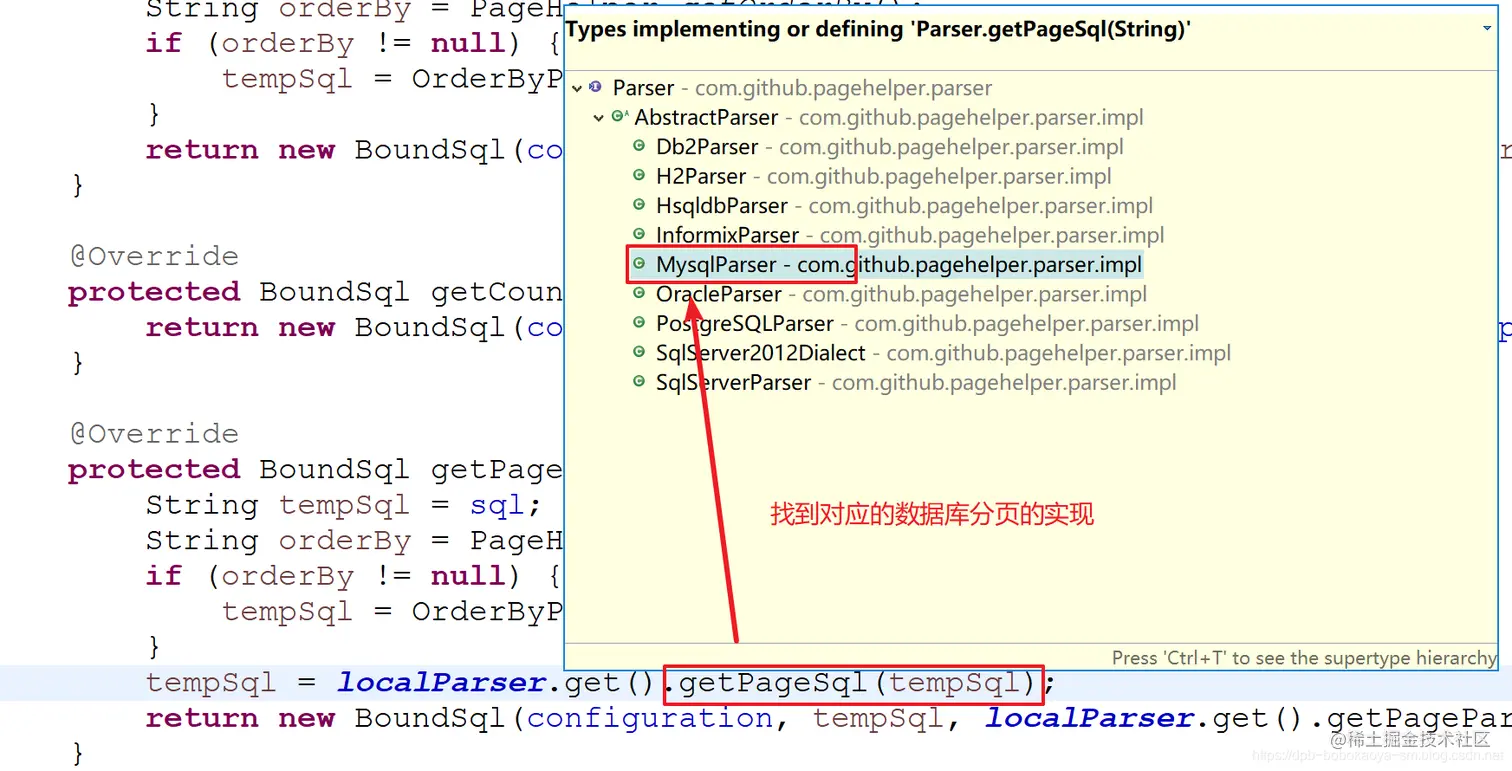Screen dimensions: 1512x771
Task: Click the Parser interface icon
Action: tap(596, 88)
